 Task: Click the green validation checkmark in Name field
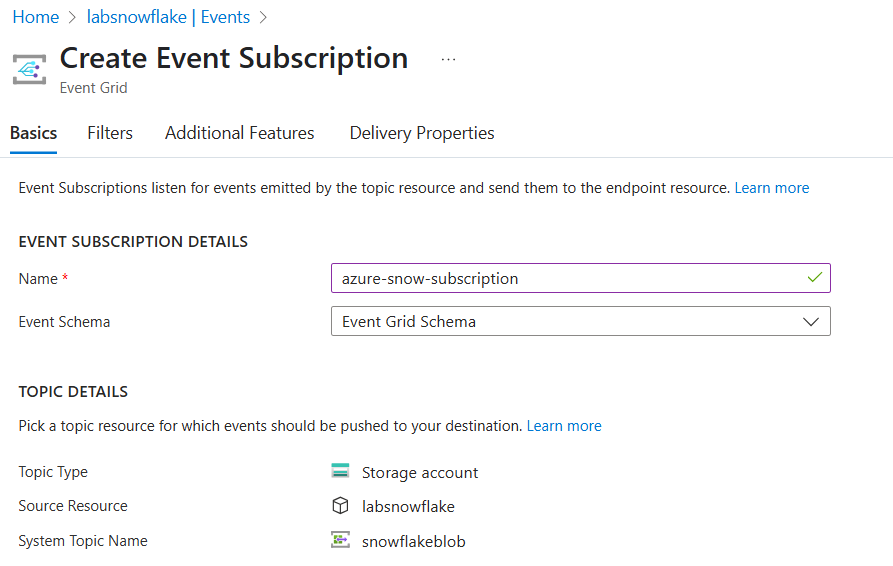815,277
